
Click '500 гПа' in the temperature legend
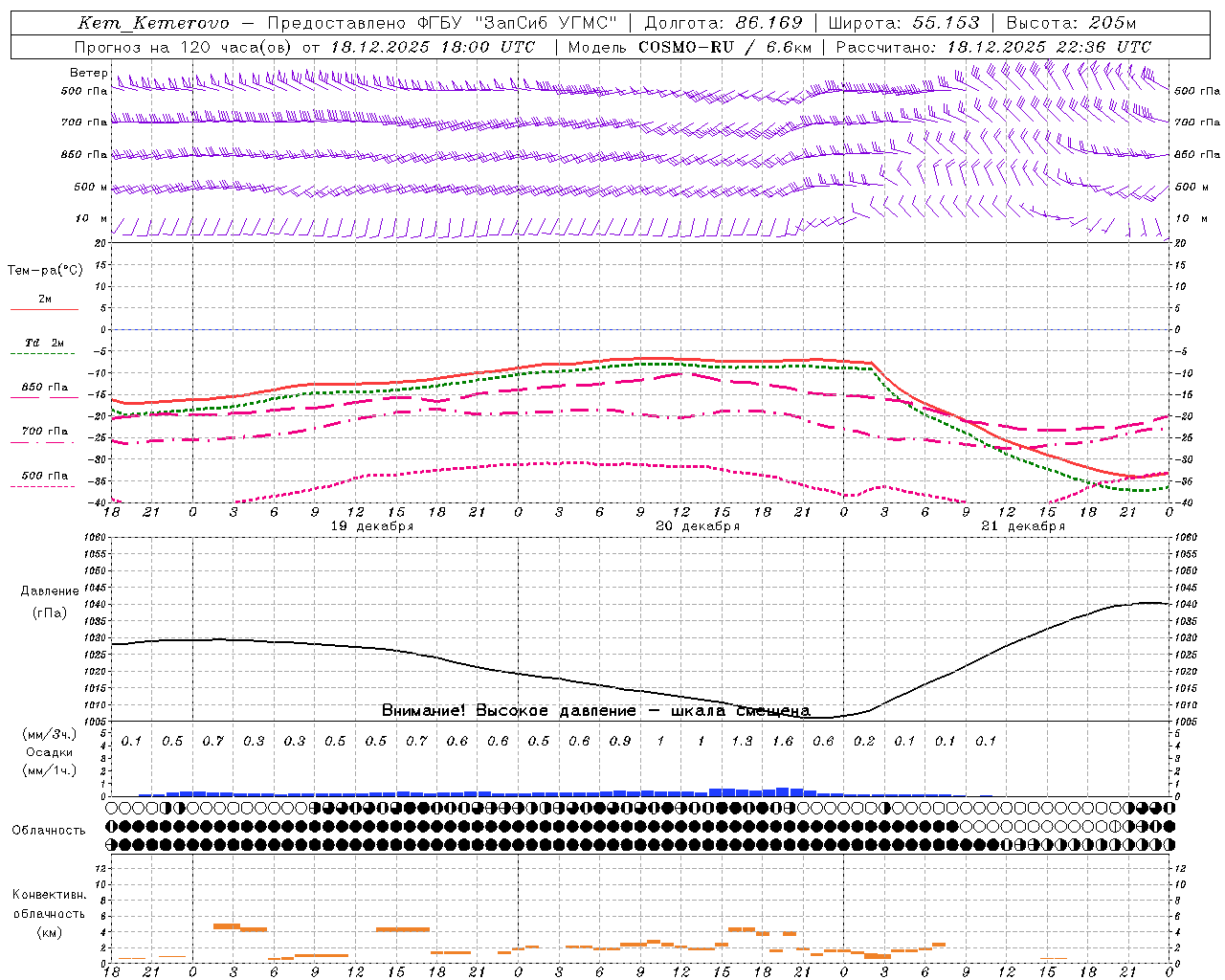[x=45, y=476]
